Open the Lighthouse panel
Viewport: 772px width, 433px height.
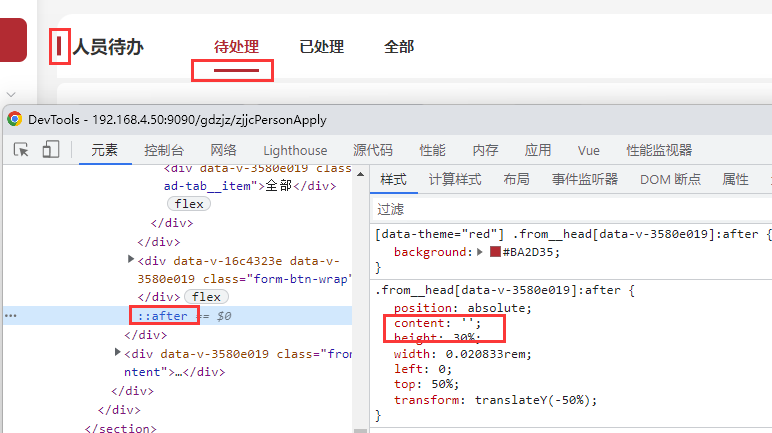(x=295, y=150)
